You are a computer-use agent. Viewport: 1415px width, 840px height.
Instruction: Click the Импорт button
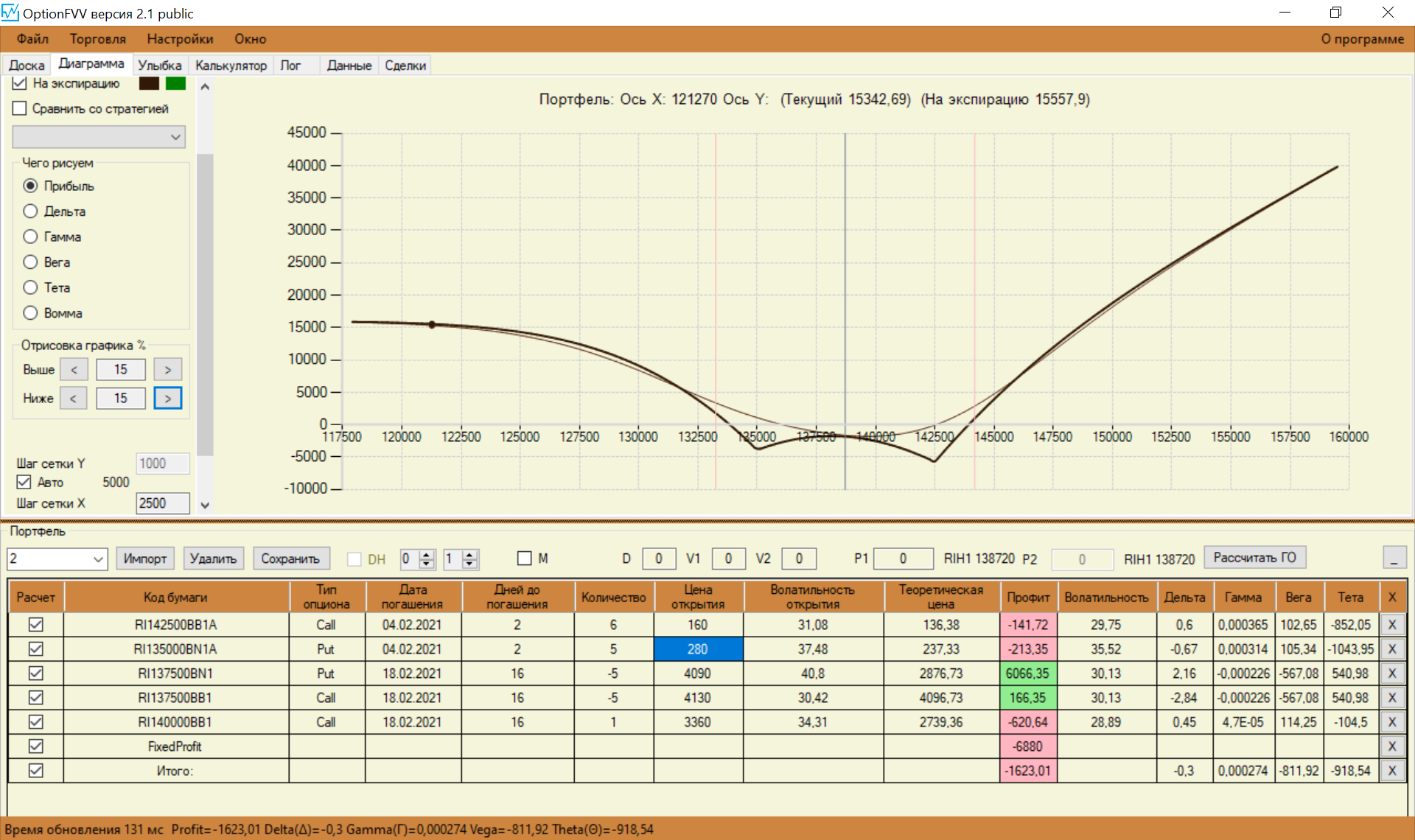(x=144, y=559)
